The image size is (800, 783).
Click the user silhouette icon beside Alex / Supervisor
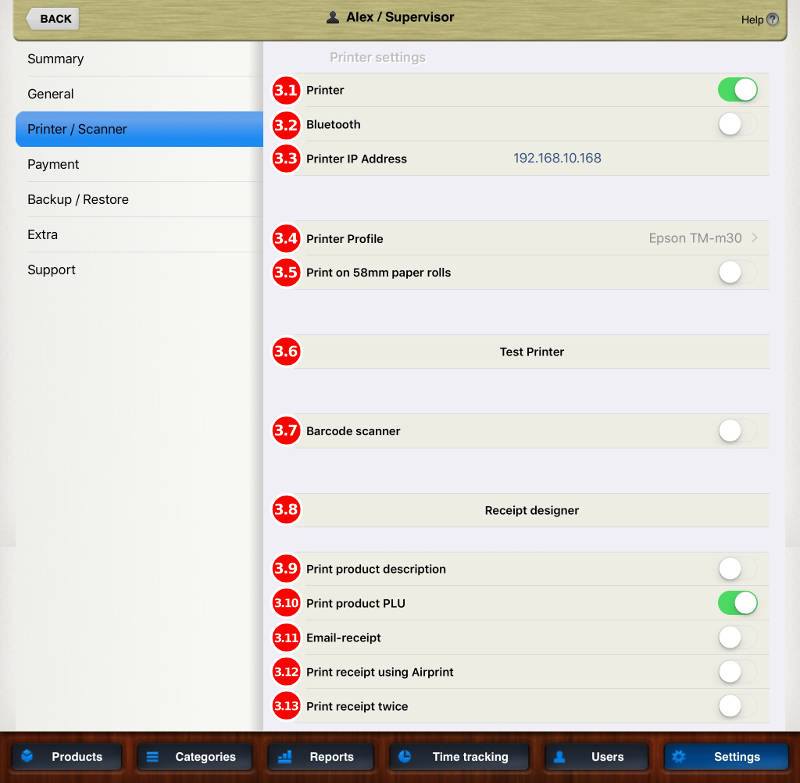333,17
